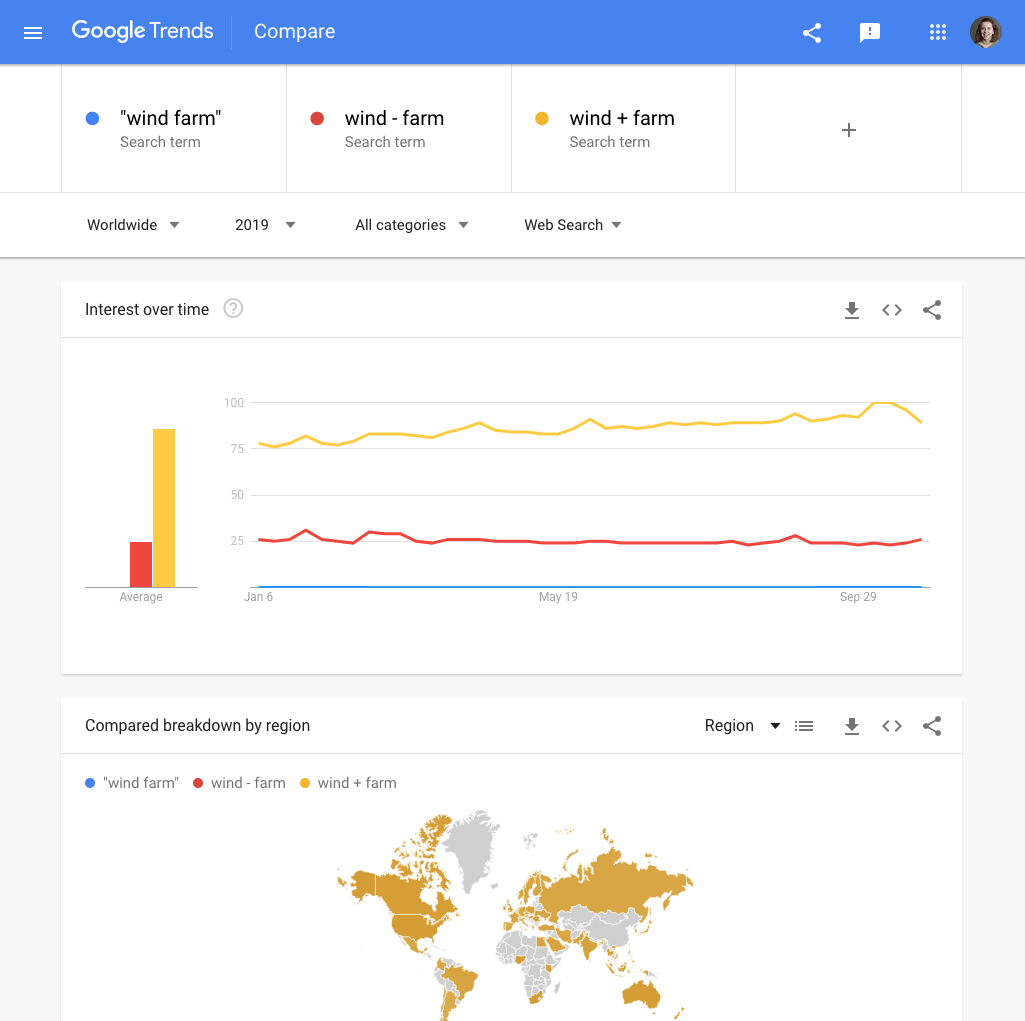Embed the Interest over time chart
The image size is (1025, 1021).
(x=892, y=310)
